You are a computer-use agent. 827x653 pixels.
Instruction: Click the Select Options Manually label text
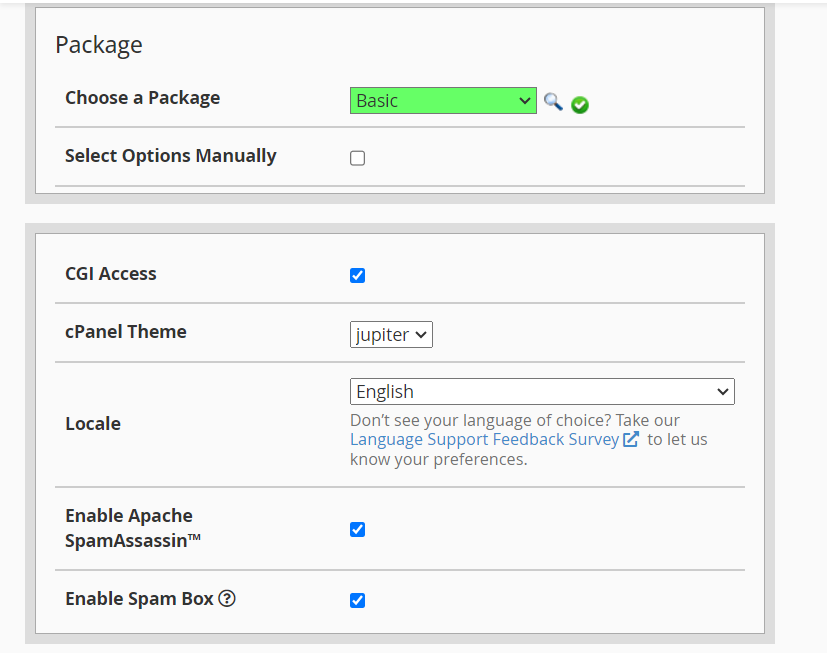170,156
